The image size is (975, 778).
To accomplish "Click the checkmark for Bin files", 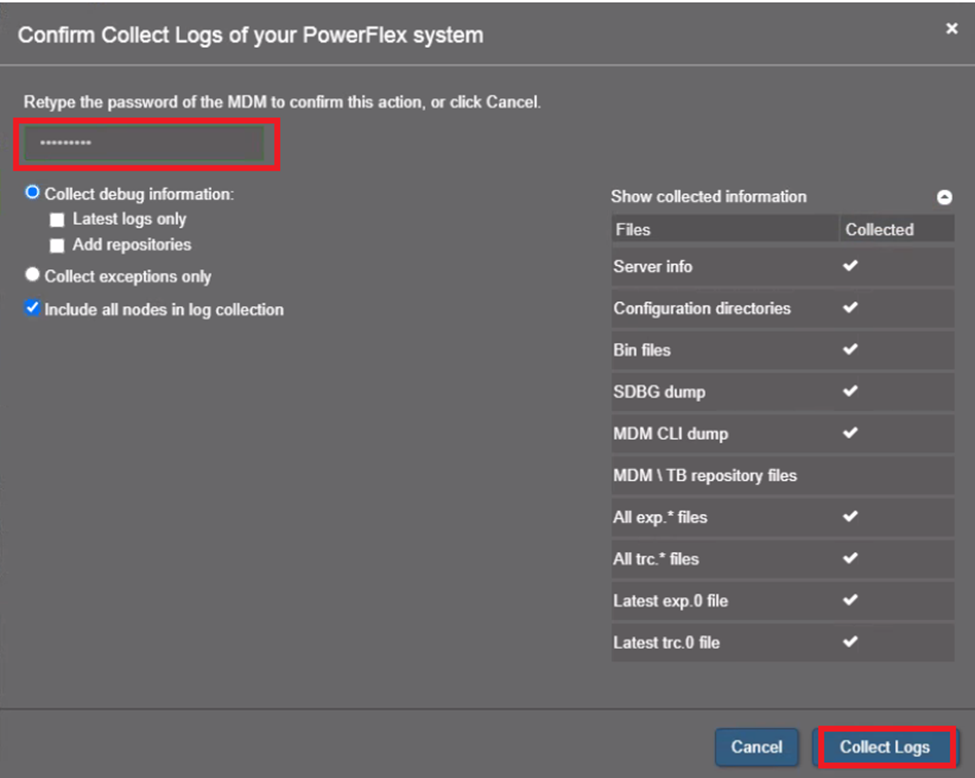I will click(x=847, y=350).
